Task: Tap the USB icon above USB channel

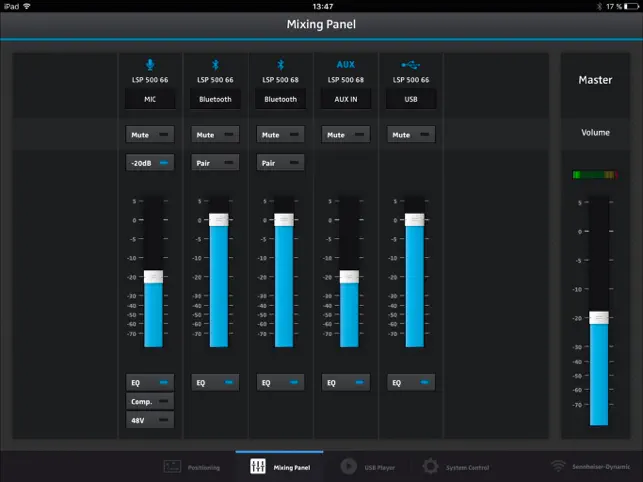Action: click(410, 64)
